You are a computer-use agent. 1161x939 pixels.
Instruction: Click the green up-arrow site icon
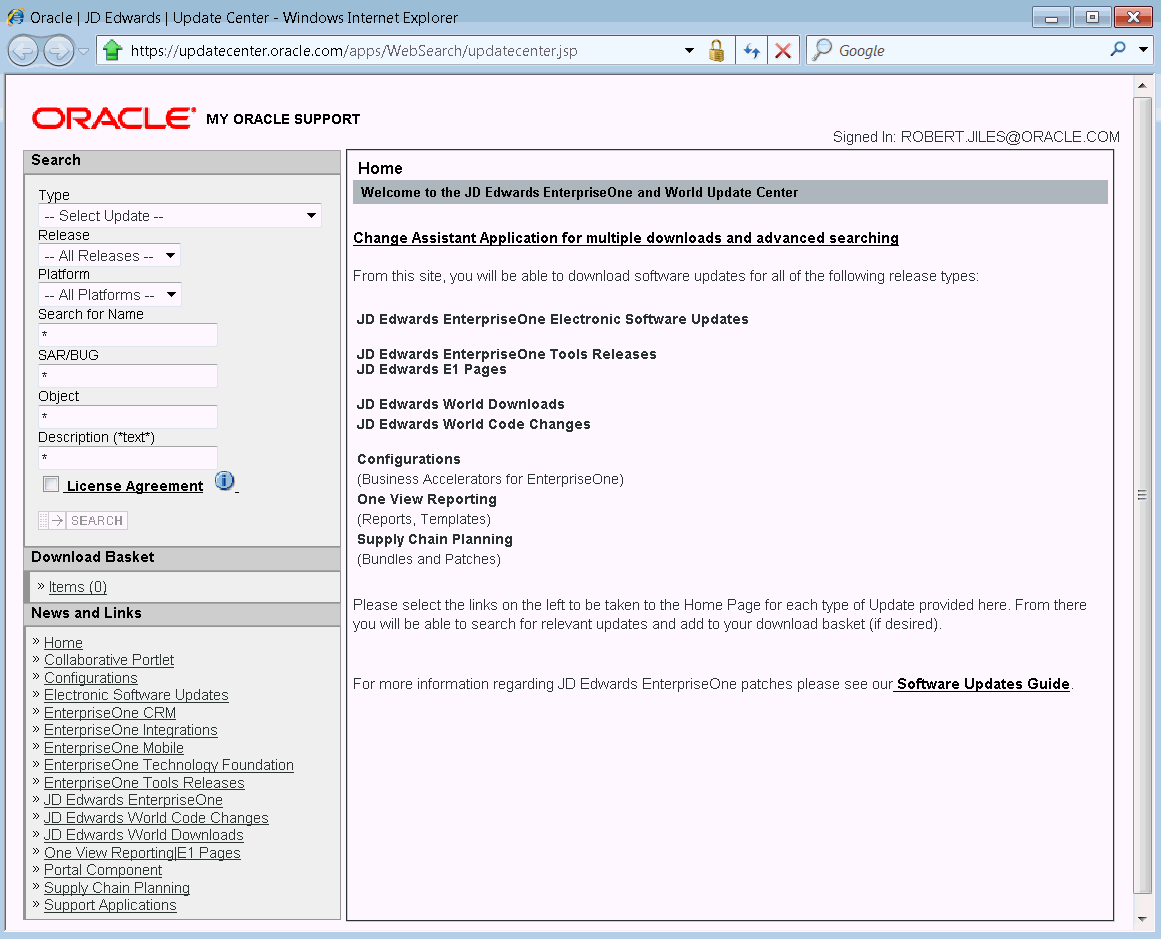pos(113,50)
